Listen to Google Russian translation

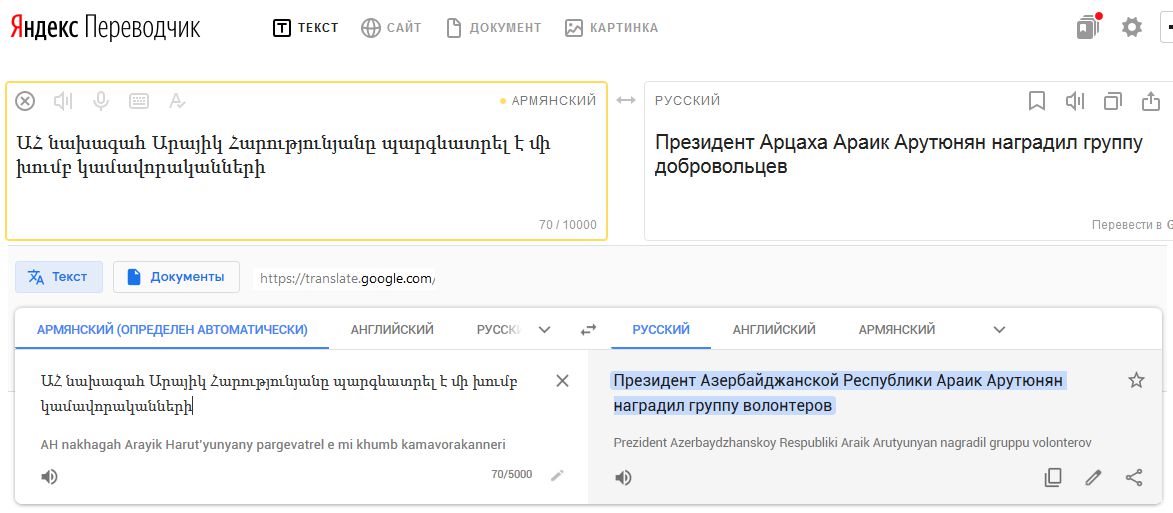click(623, 477)
